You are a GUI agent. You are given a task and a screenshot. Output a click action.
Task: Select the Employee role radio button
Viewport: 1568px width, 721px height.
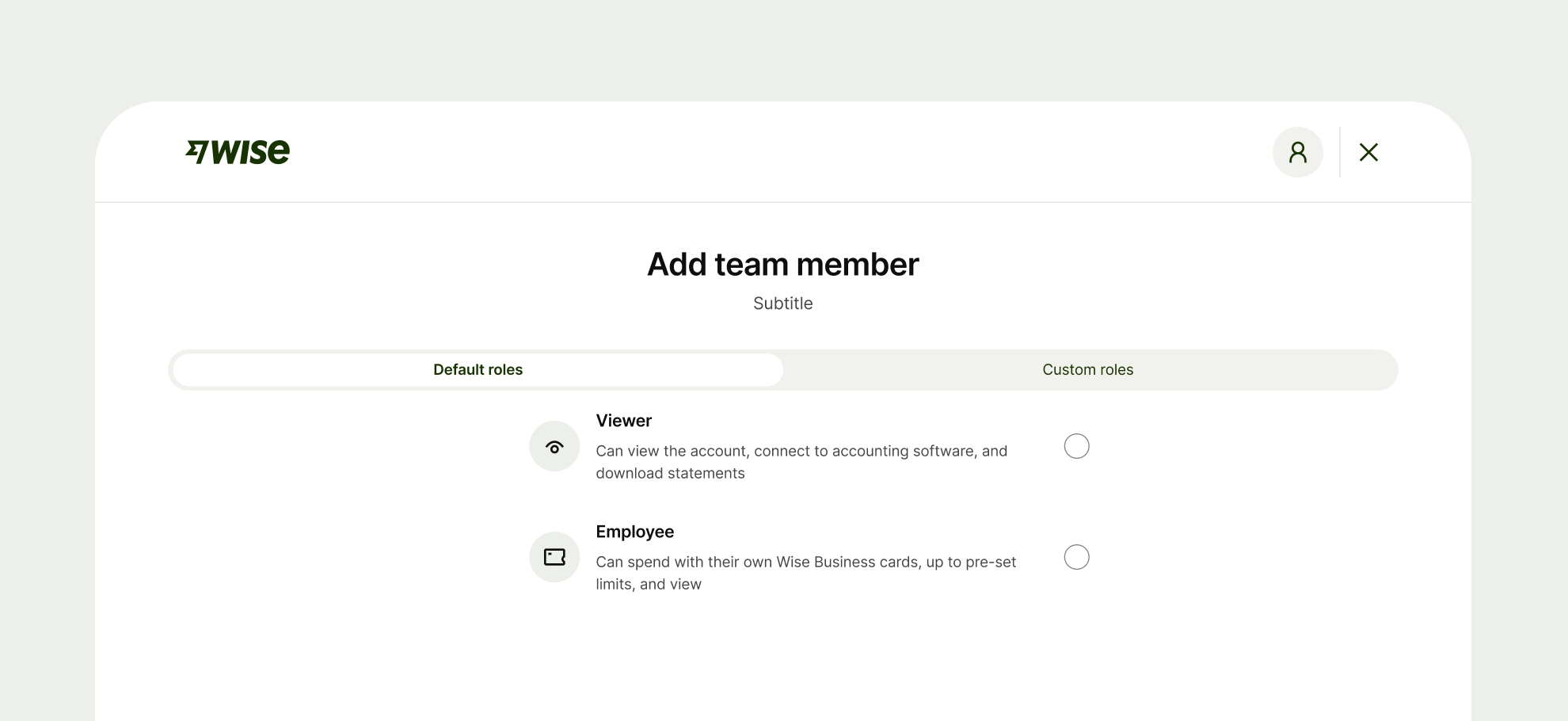(x=1076, y=557)
